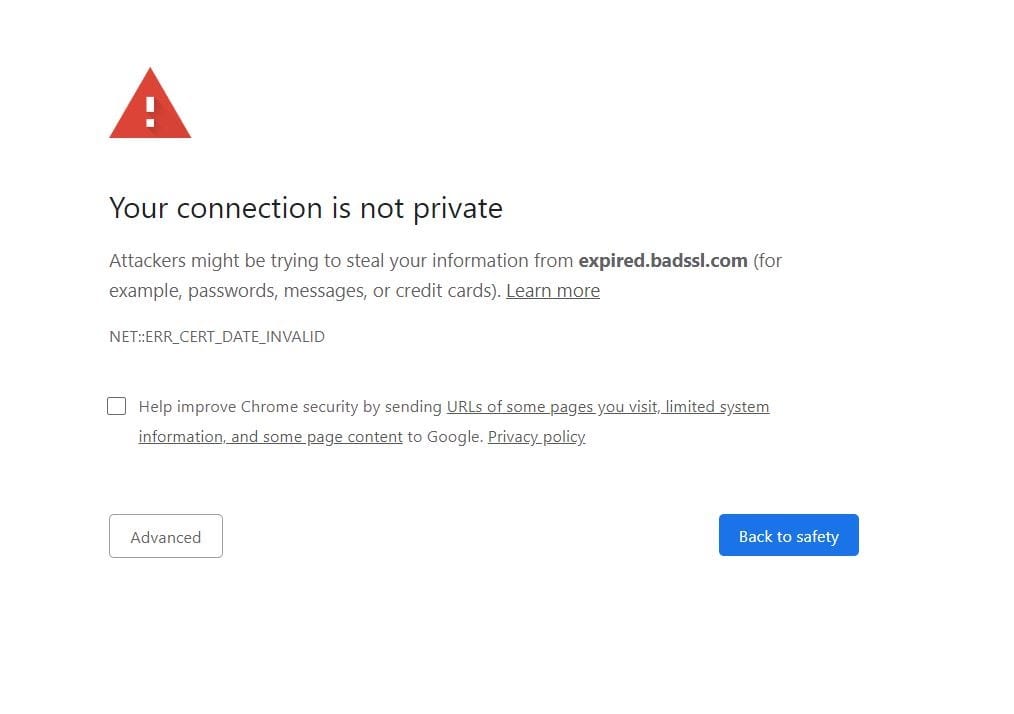Tick the Help improve Chrome security checkbox
Image resolution: width=1014 pixels, height=714 pixels.
(x=116, y=406)
